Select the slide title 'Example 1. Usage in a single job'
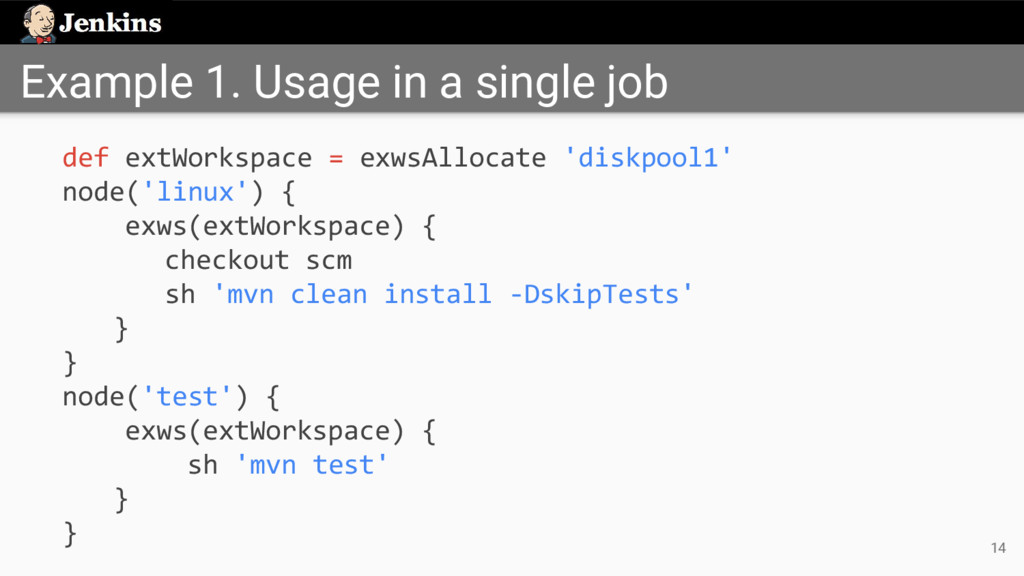Screen dimensions: 1024x576 (x=344, y=83)
